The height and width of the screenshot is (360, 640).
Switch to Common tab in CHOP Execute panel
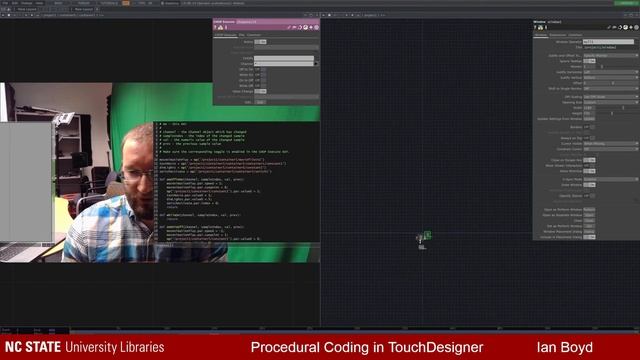pos(253,35)
